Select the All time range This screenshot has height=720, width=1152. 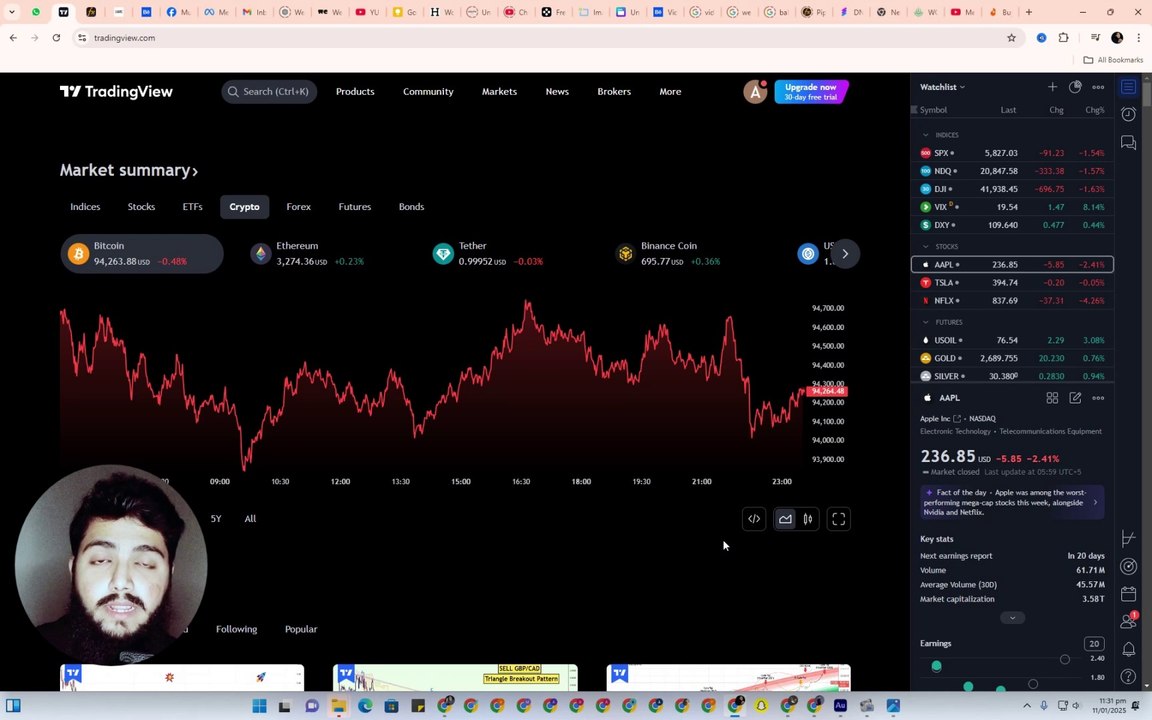[x=250, y=519]
